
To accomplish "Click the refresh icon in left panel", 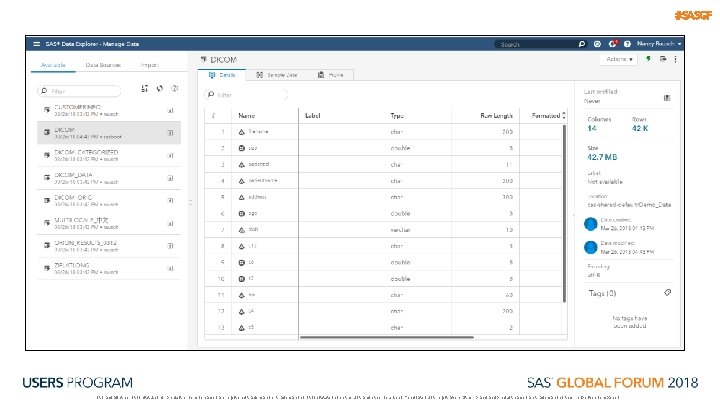I will click(x=160, y=89).
